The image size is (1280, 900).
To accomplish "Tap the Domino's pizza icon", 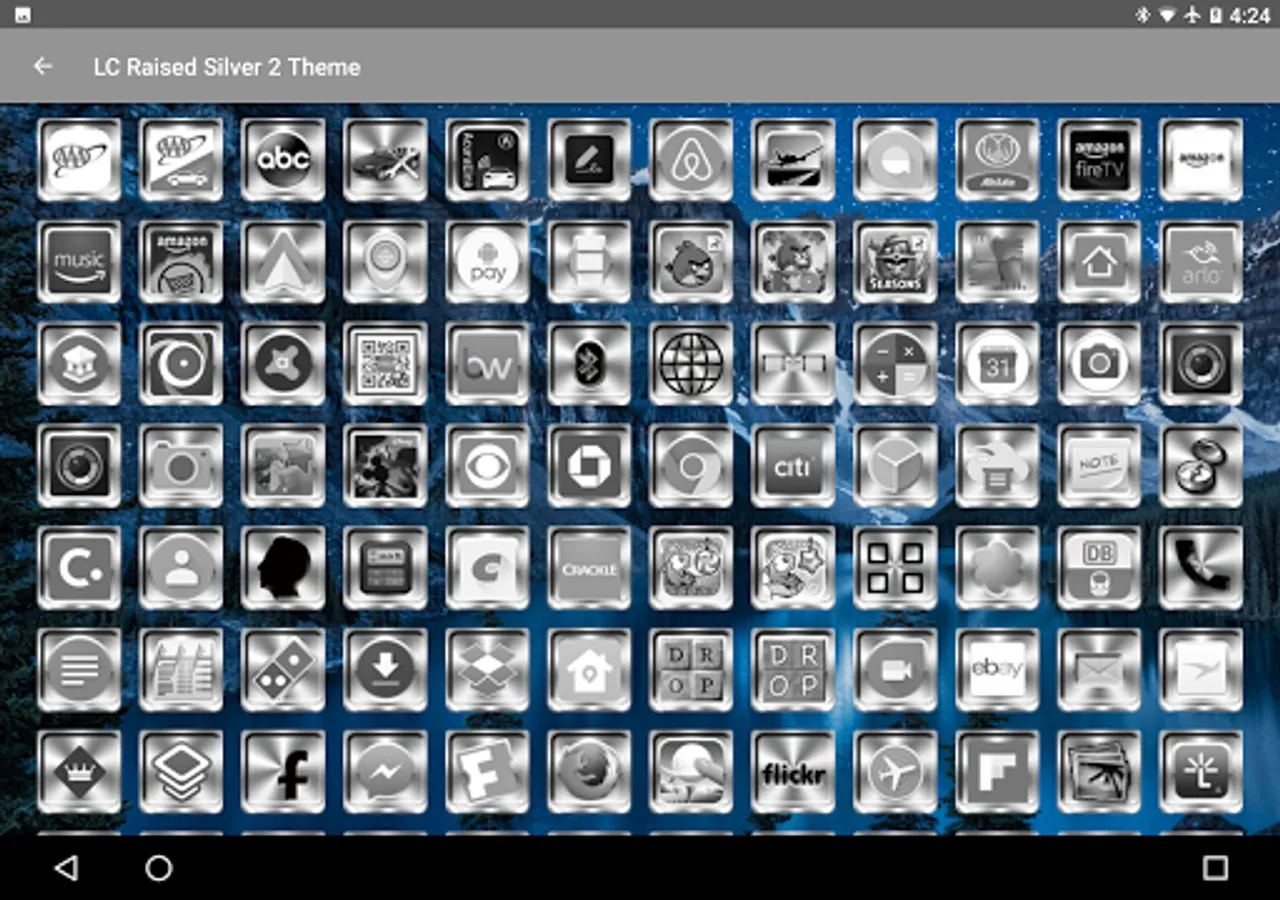I will (283, 670).
